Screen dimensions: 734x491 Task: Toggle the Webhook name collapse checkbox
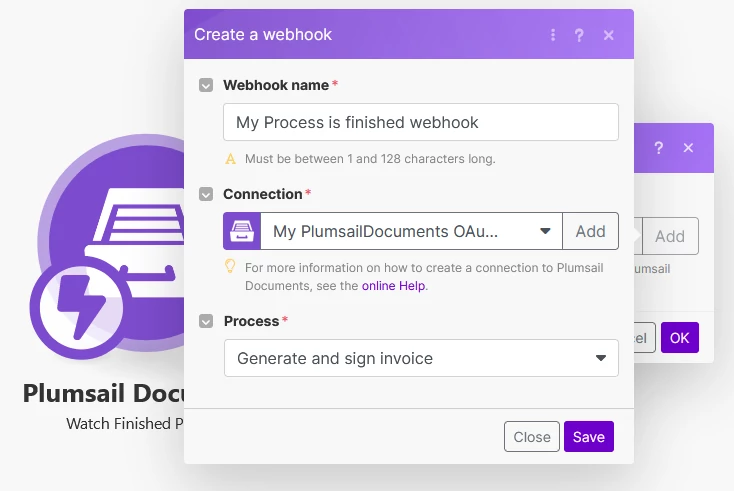tap(206, 85)
